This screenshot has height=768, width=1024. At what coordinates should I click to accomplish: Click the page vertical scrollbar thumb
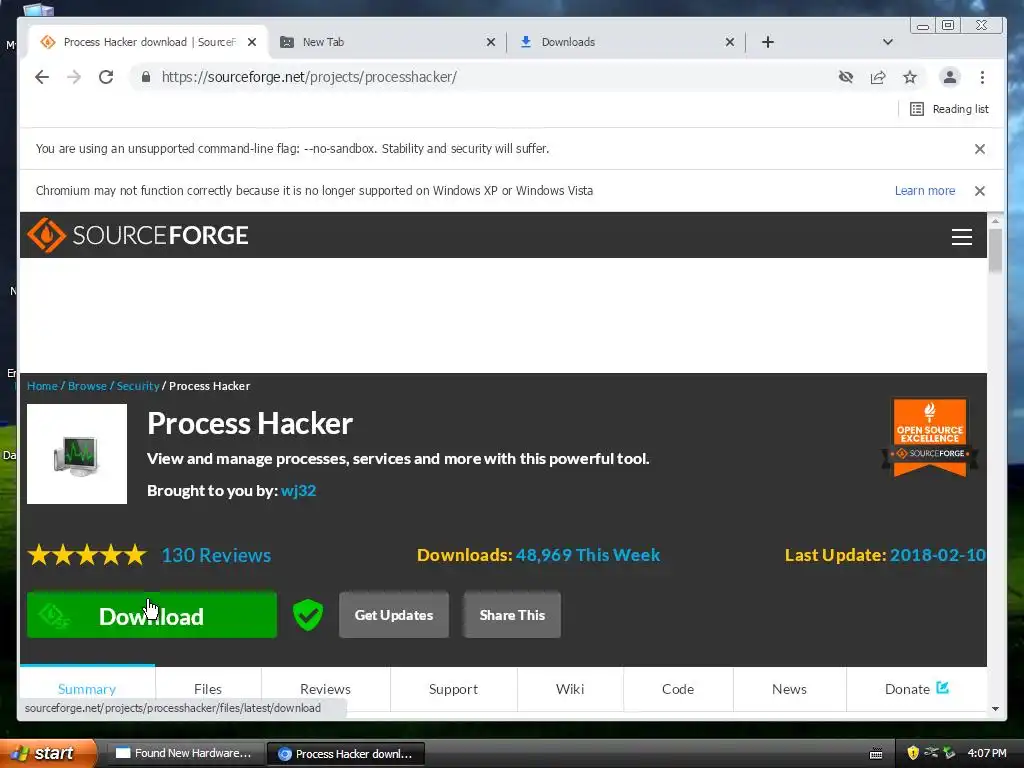pos(995,250)
